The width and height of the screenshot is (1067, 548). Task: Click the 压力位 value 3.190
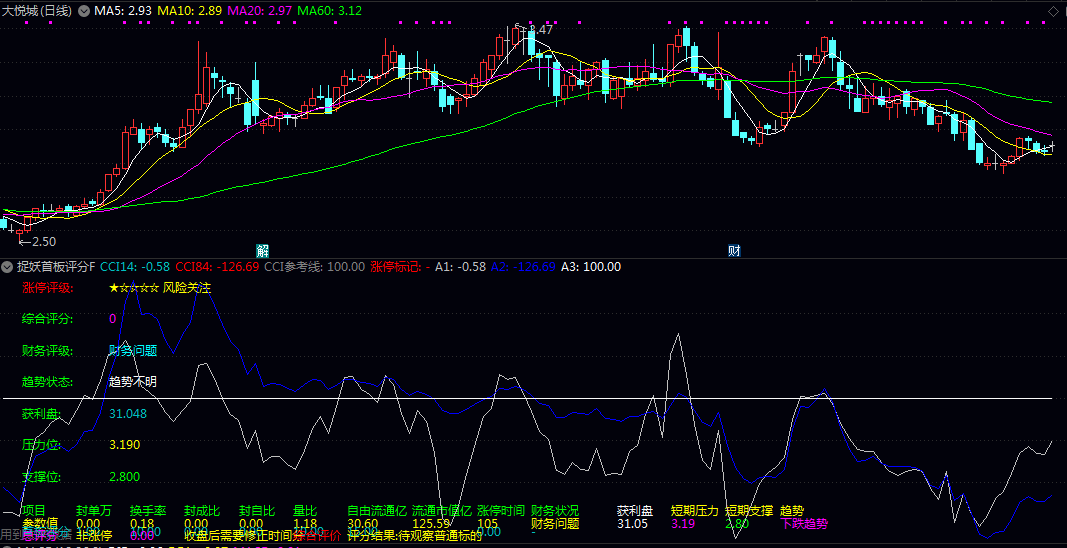(x=124, y=444)
